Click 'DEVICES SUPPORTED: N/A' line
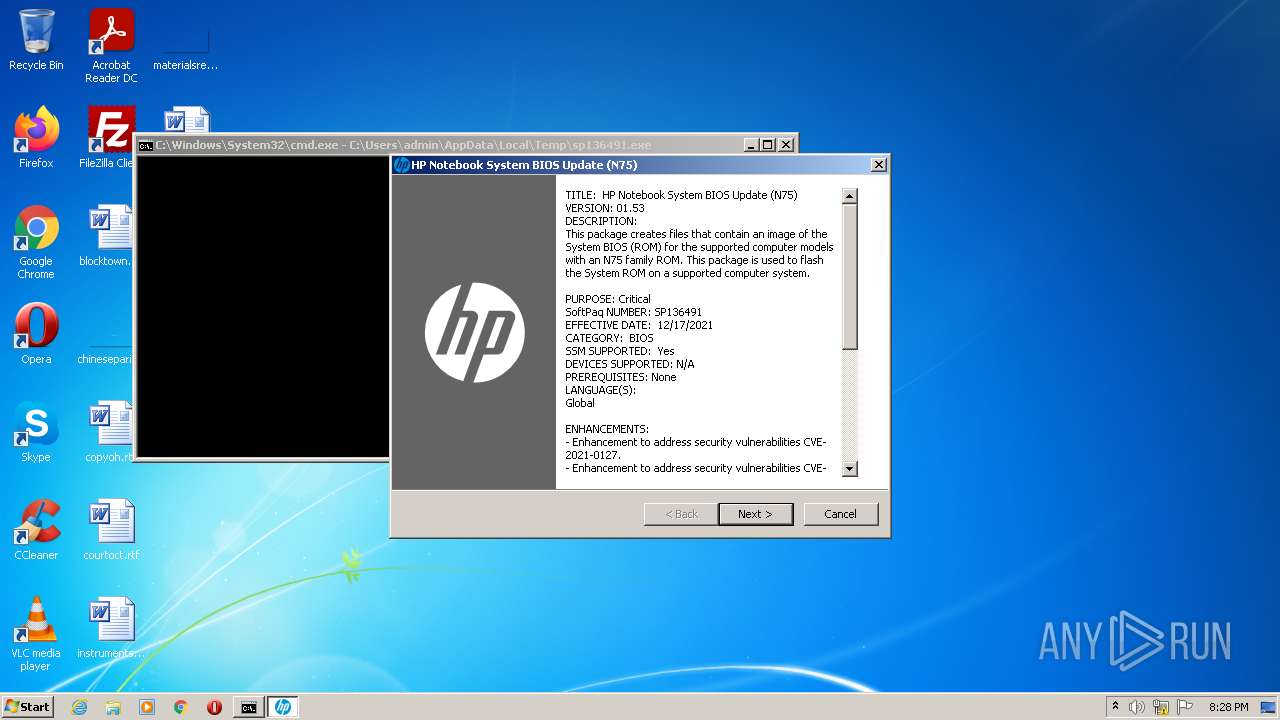1280x720 pixels. 630,364
